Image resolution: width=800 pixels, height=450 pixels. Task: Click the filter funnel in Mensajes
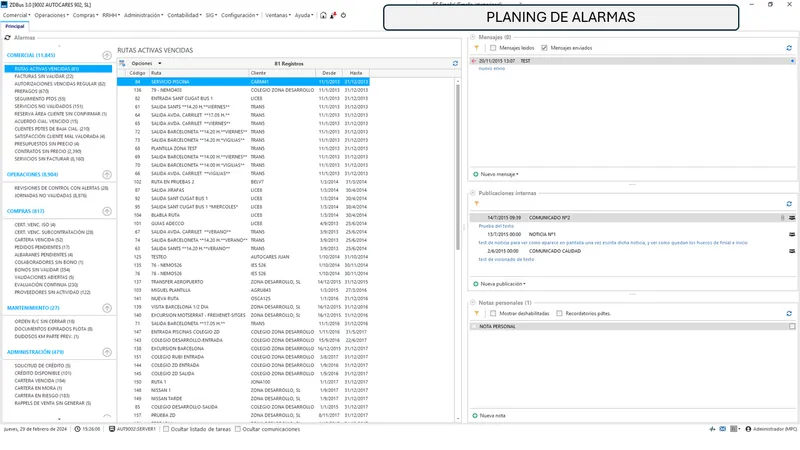477,48
